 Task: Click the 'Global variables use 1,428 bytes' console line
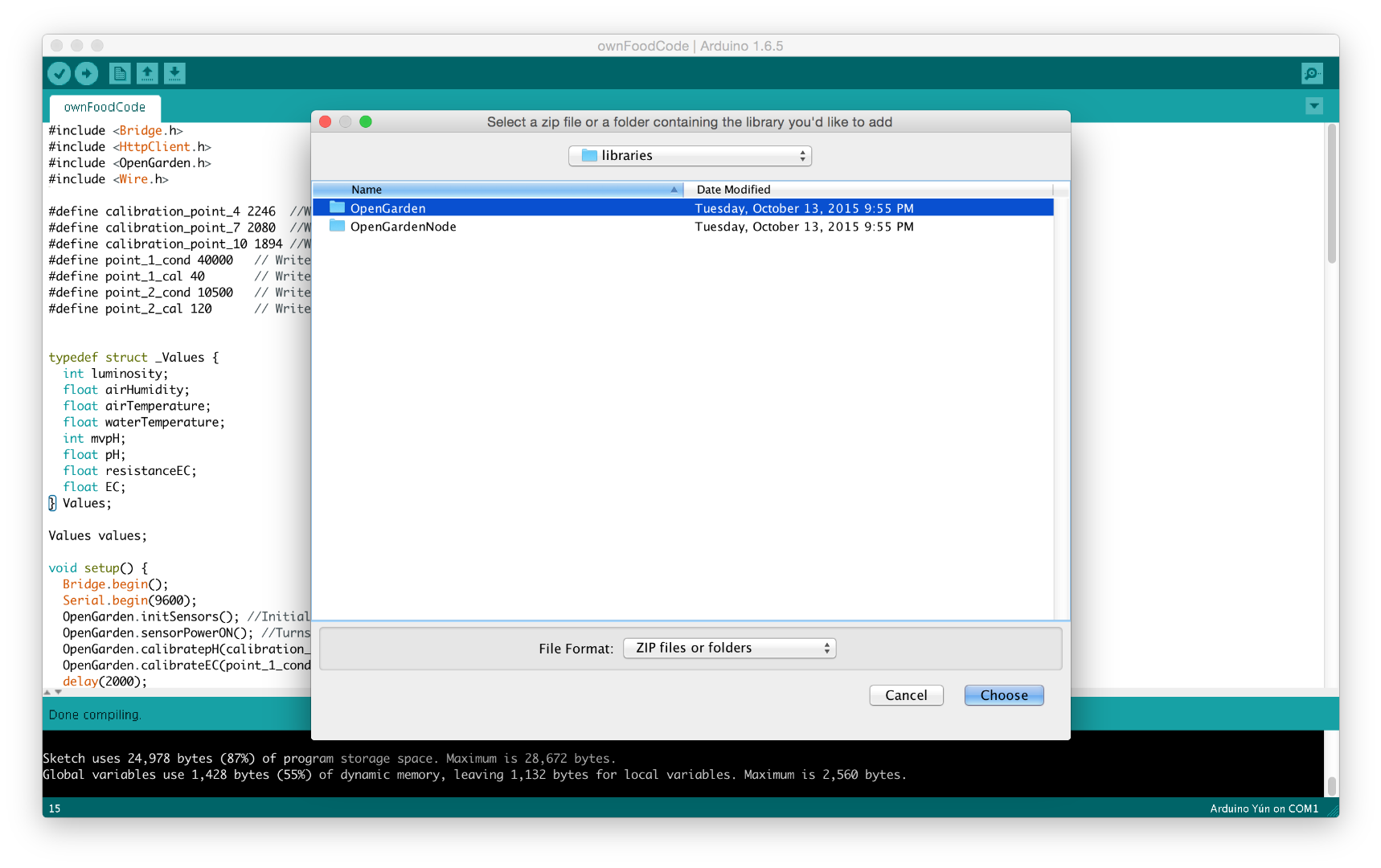[x=474, y=775]
